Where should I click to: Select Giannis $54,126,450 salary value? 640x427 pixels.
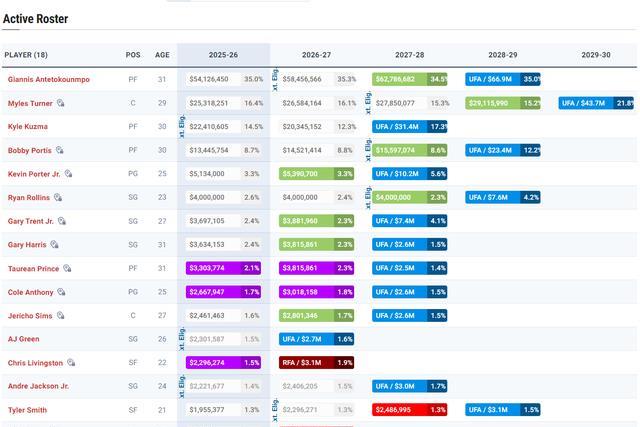tap(209, 79)
